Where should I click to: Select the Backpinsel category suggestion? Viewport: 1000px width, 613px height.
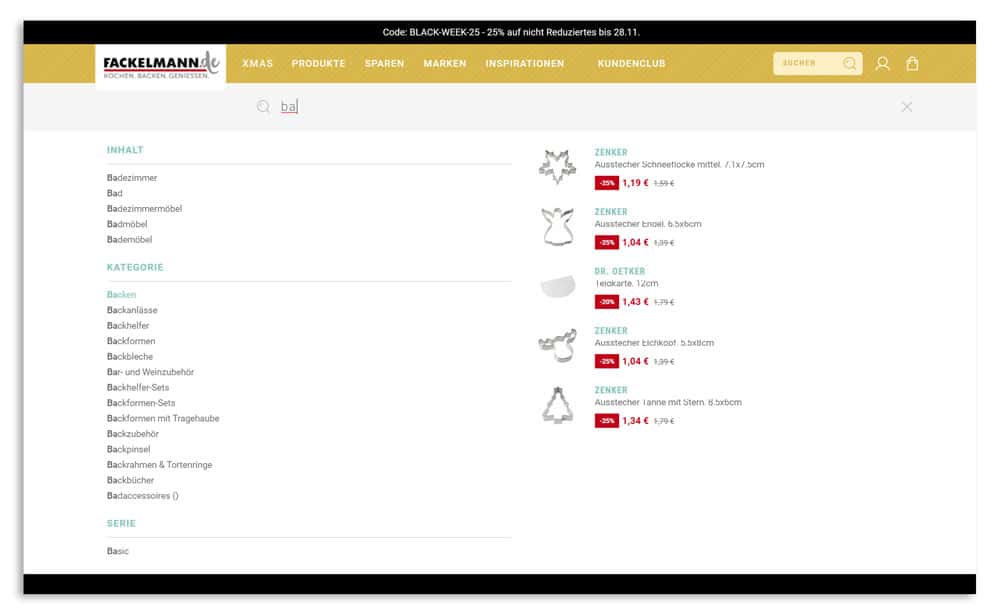tap(129, 449)
